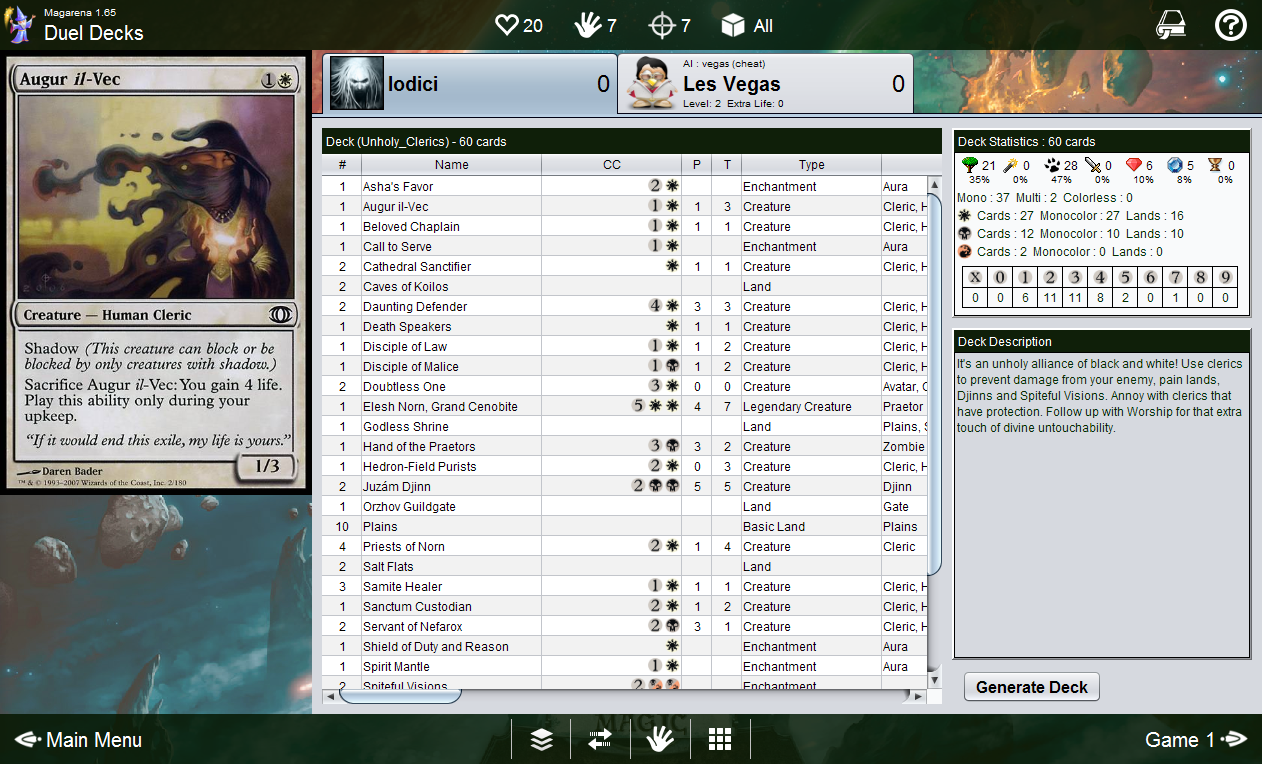Select Augur il-Vec row
1262x764 pixels.
coord(625,206)
